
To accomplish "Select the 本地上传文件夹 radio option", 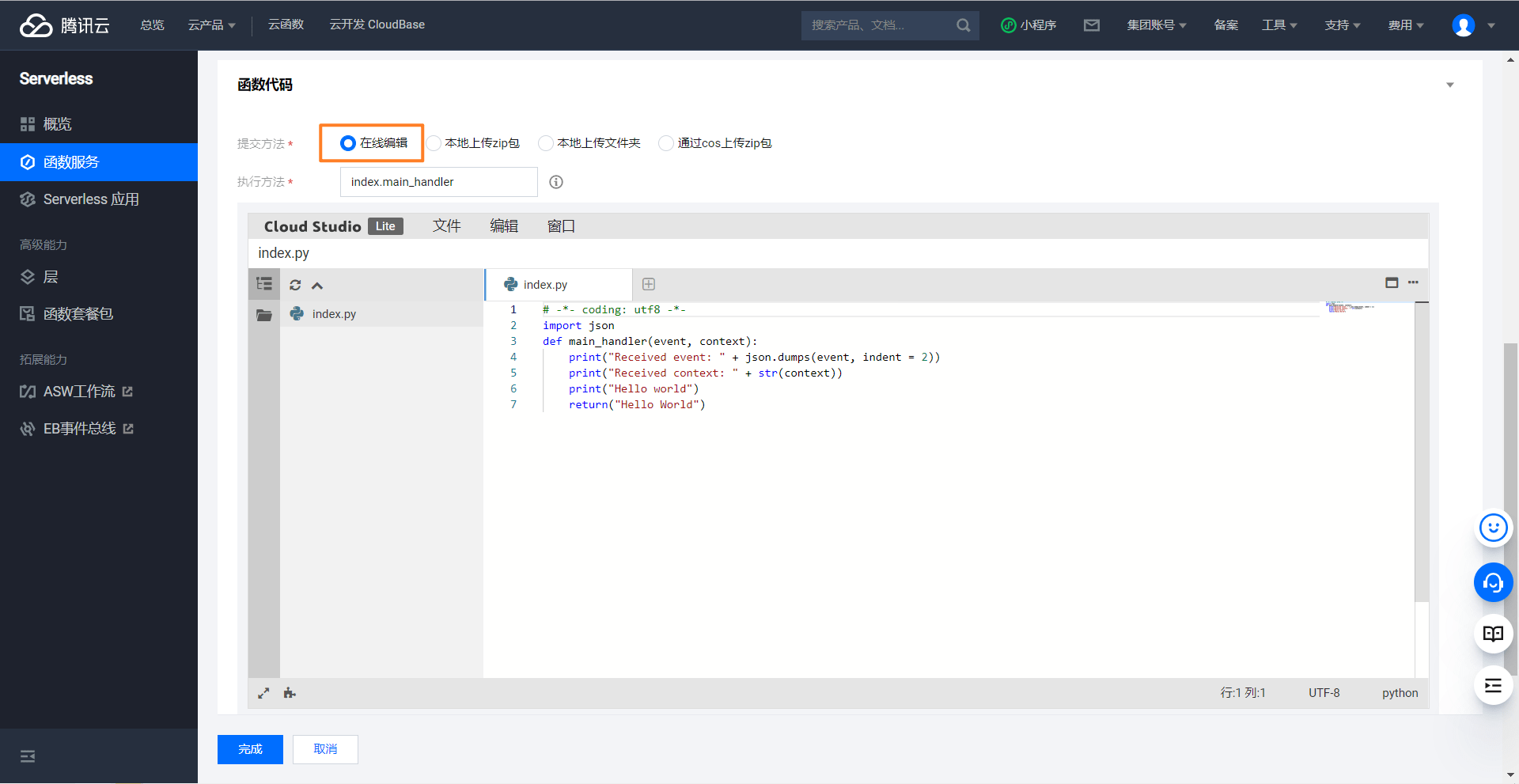I will pos(546,143).
